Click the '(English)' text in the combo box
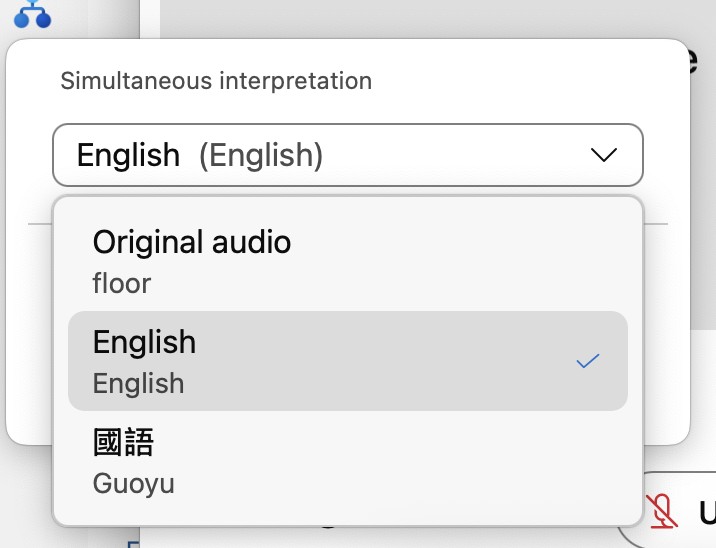Image resolution: width=716 pixels, height=548 pixels. pos(261,155)
